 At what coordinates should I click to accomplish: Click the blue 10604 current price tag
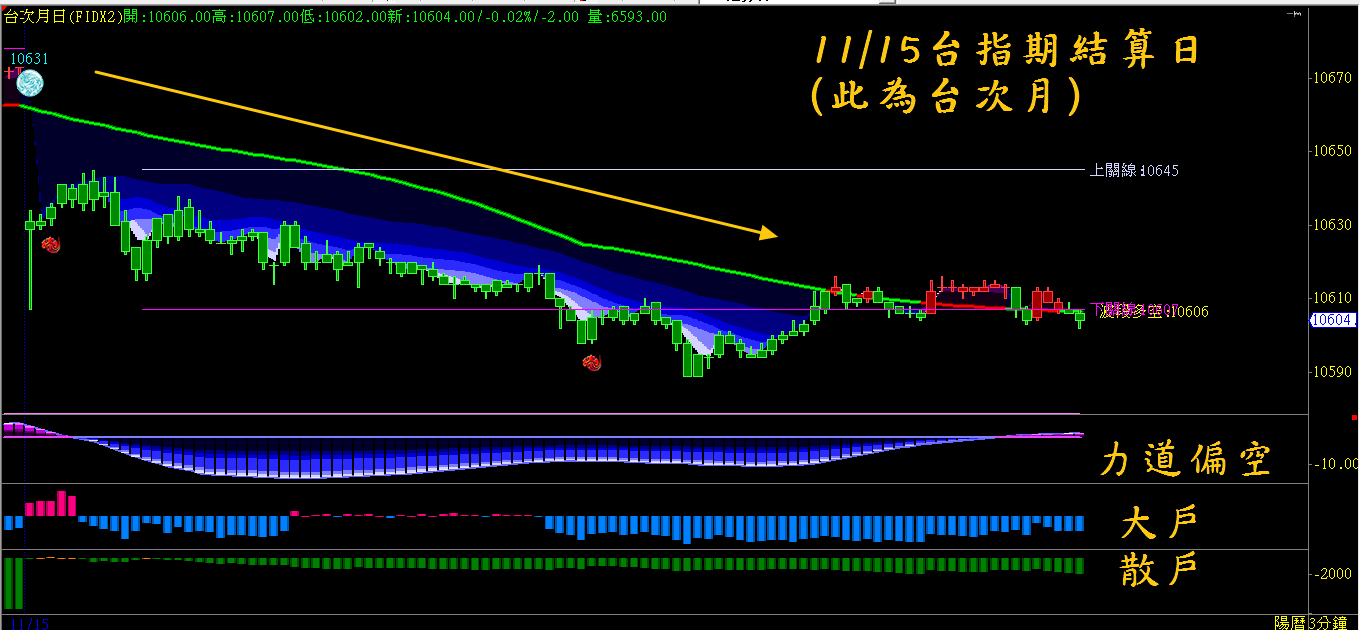[1332, 320]
